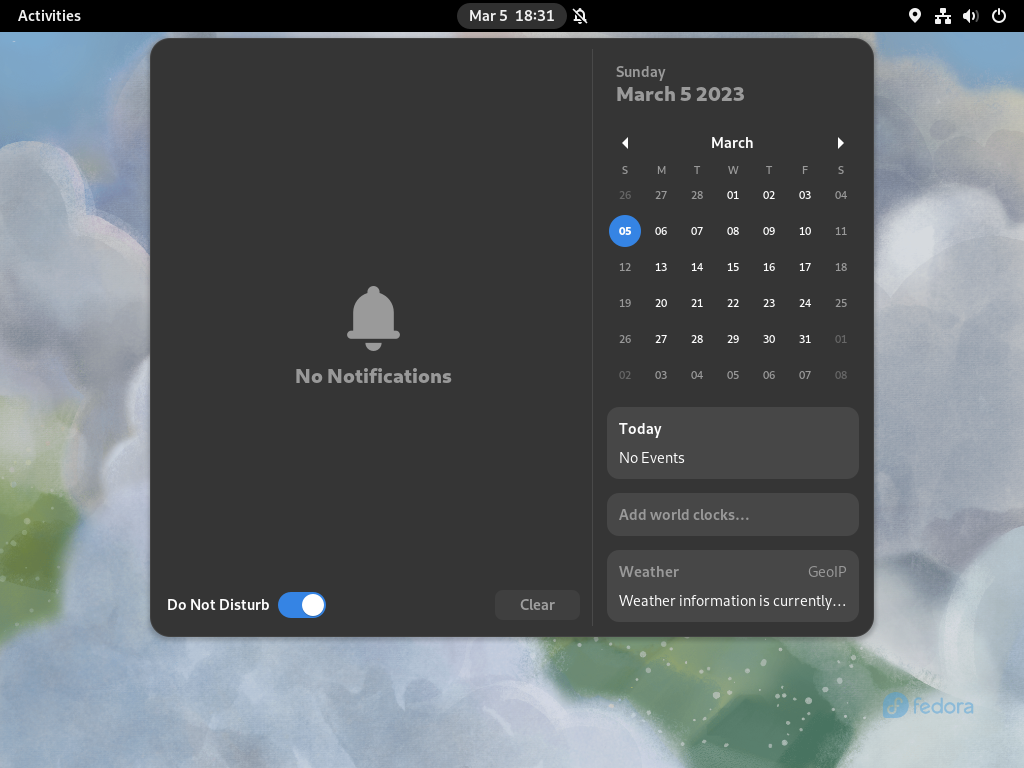
Task: Select Saturday March 18
Action: (840, 267)
